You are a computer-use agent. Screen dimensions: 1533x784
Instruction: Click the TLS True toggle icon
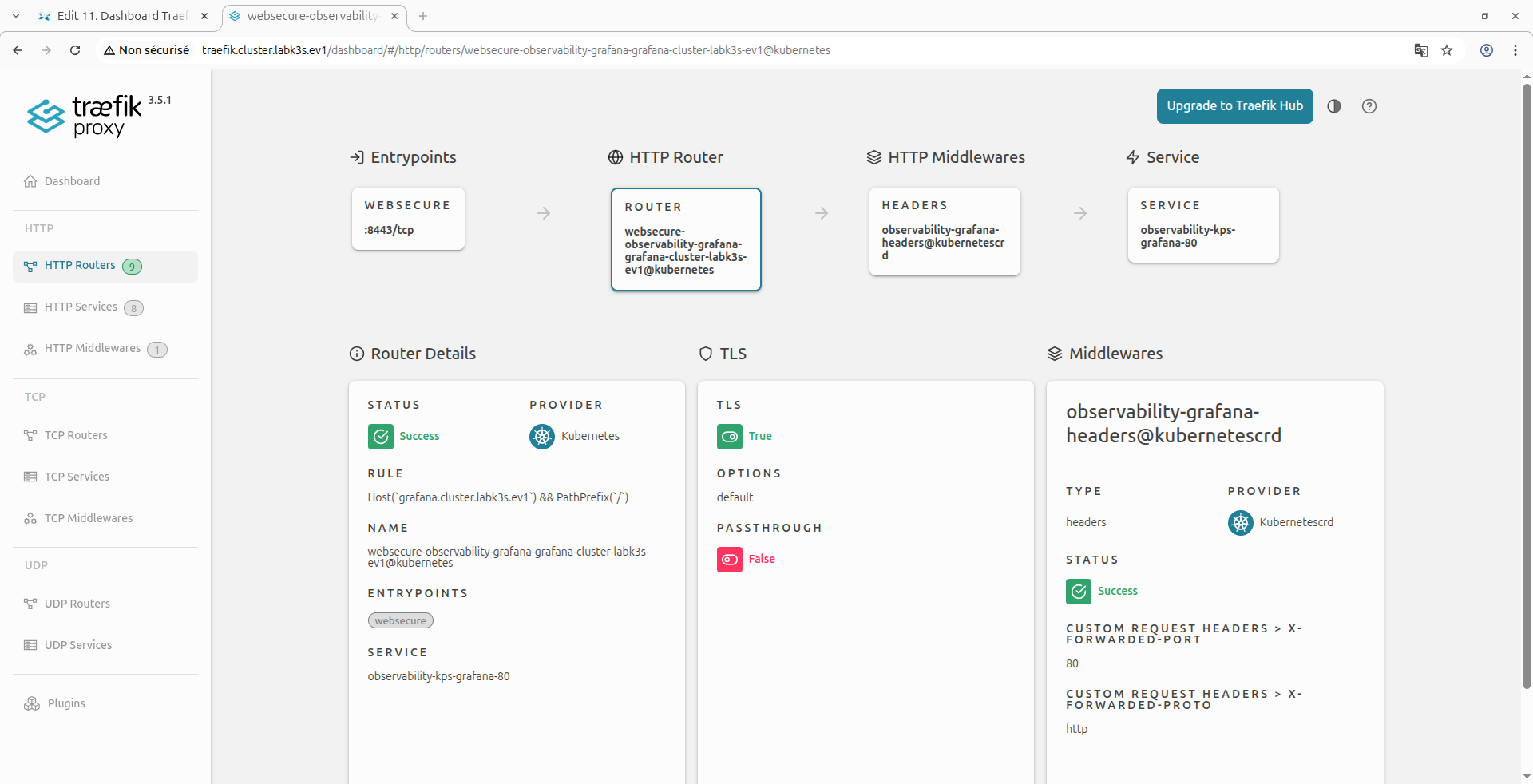(x=730, y=437)
